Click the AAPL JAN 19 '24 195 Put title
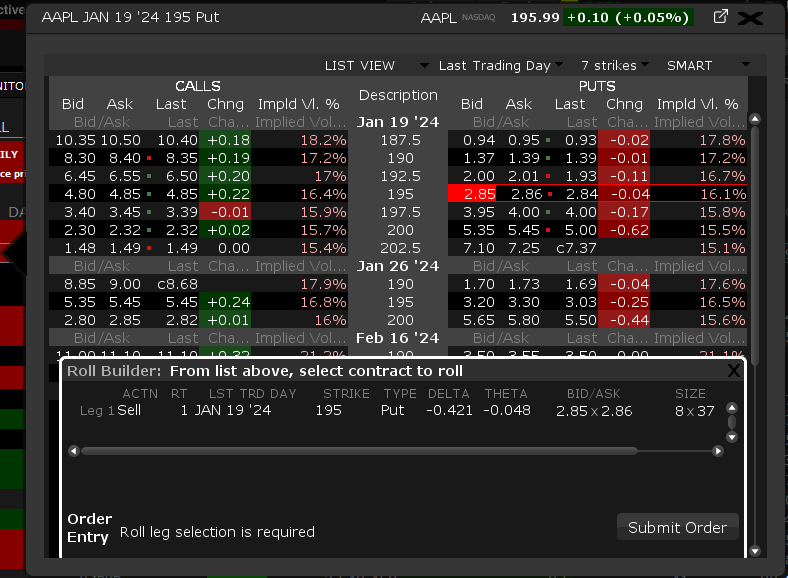The width and height of the screenshot is (788, 578). pos(131,17)
